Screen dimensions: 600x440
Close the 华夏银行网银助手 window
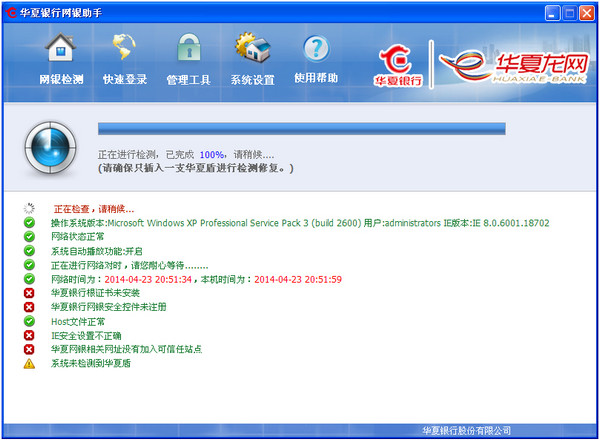click(x=587, y=13)
